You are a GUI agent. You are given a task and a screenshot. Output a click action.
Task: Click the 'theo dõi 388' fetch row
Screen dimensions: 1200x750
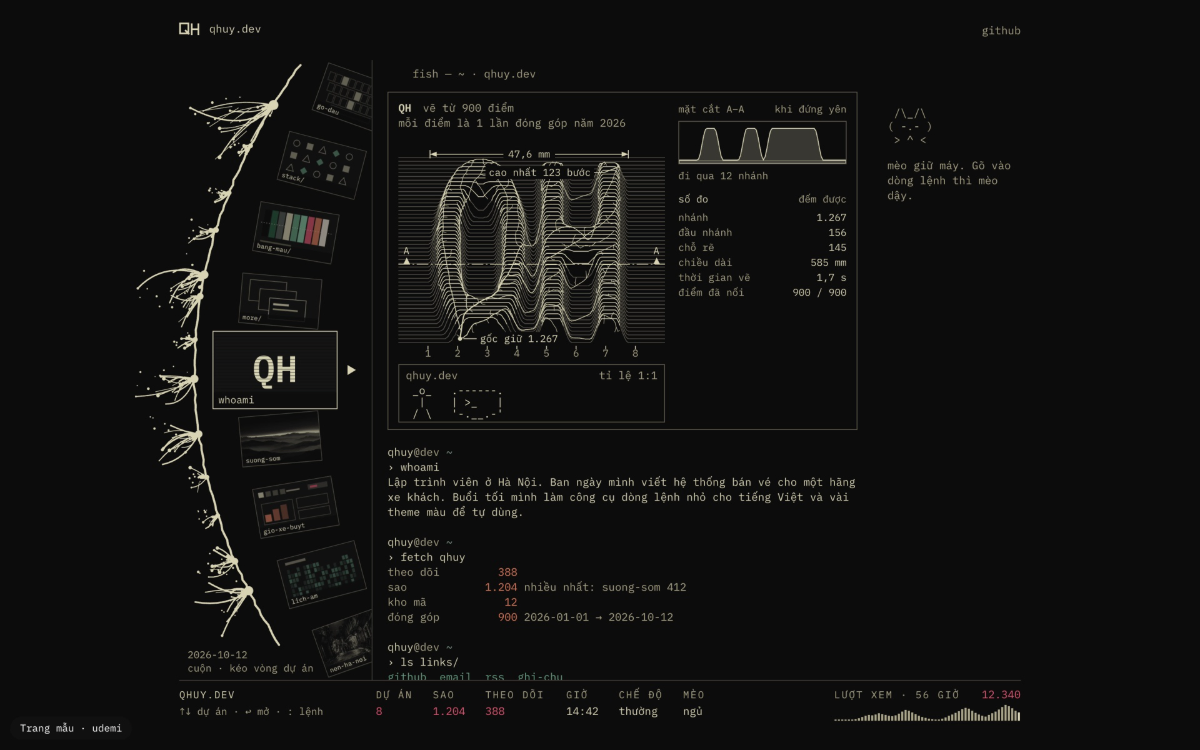coord(452,572)
